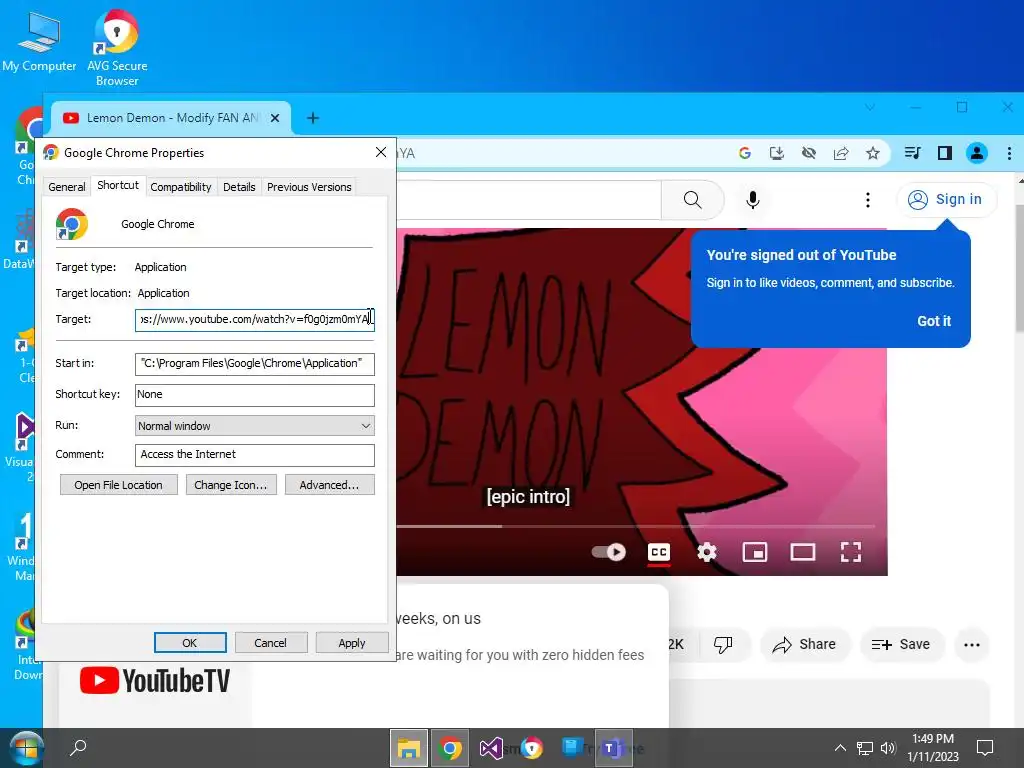Toggle Chrome's side panel icon
Image resolution: width=1024 pixels, height=768 pixels.
pyautogui.click(x=944, y=153)
